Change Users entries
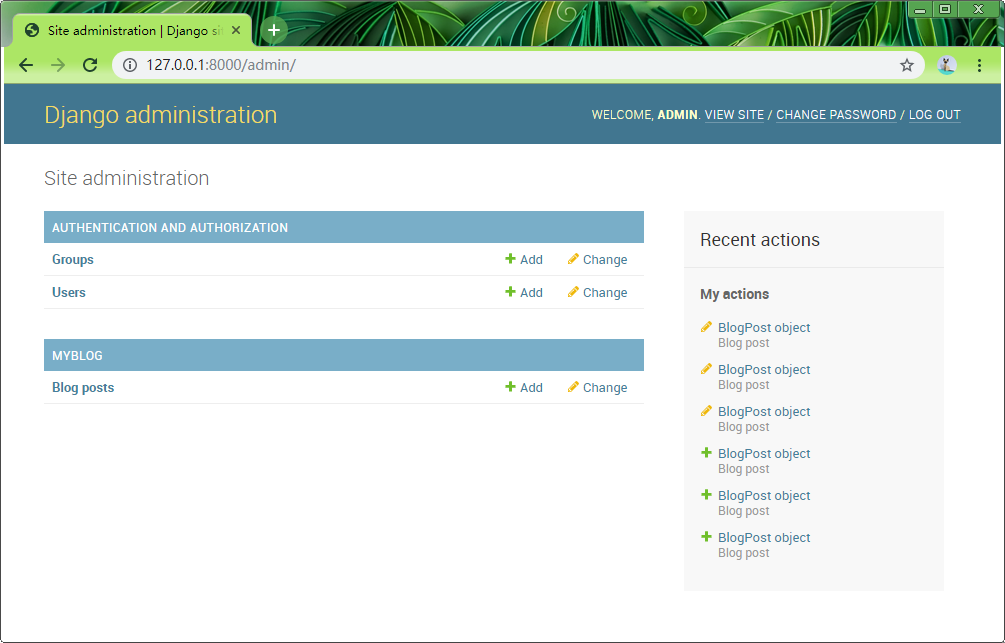 pyautogui.click(x=597, y=292)
